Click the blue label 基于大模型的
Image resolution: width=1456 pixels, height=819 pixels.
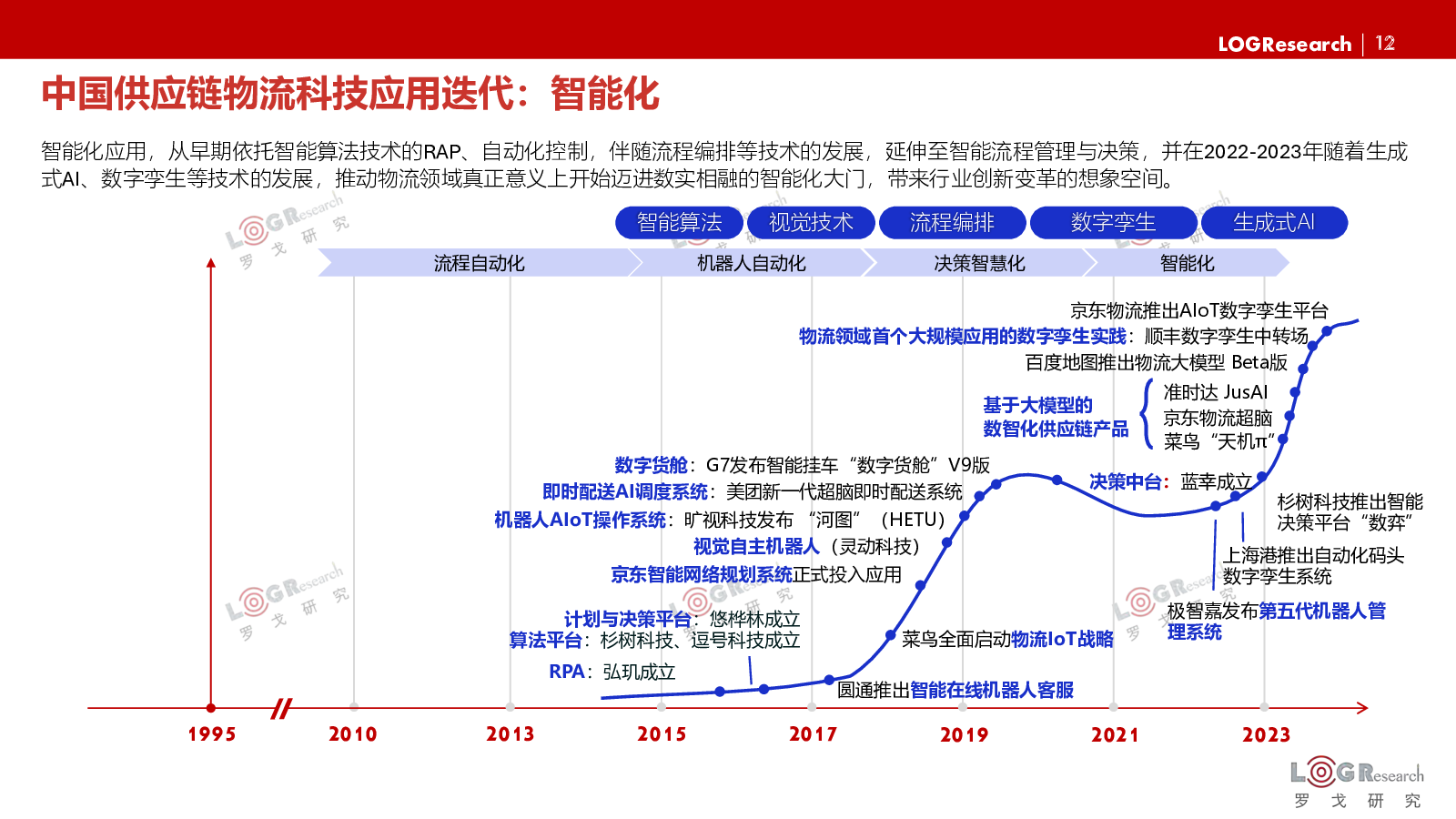[x=1037, y=406]
